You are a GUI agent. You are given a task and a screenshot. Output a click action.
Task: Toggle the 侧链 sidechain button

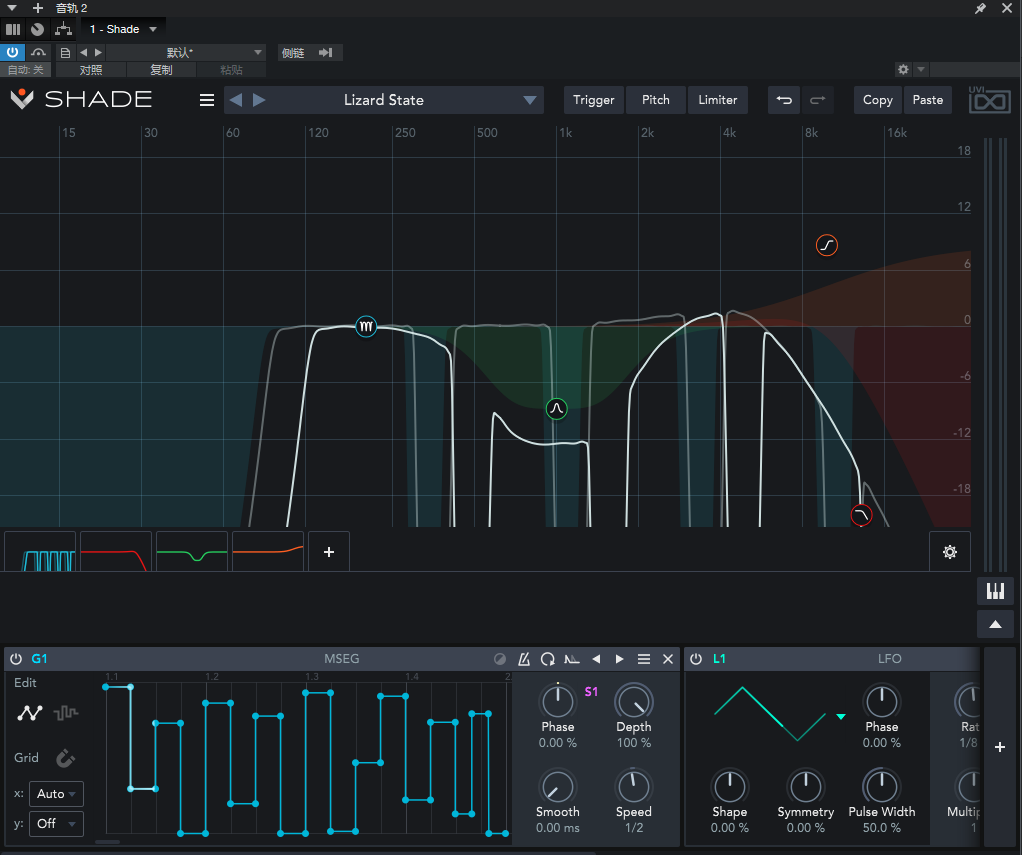(293, 53)
